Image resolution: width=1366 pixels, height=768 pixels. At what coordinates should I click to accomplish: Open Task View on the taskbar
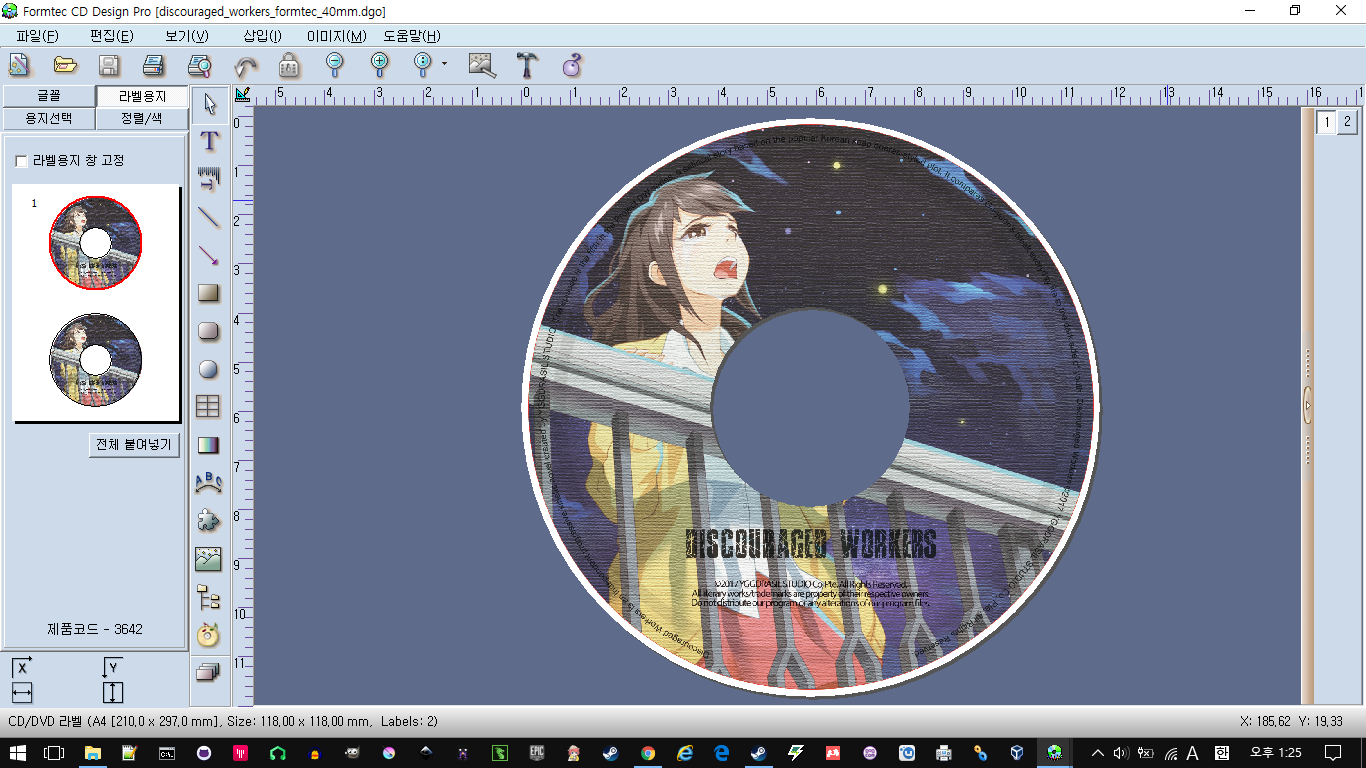click(54, 752)
